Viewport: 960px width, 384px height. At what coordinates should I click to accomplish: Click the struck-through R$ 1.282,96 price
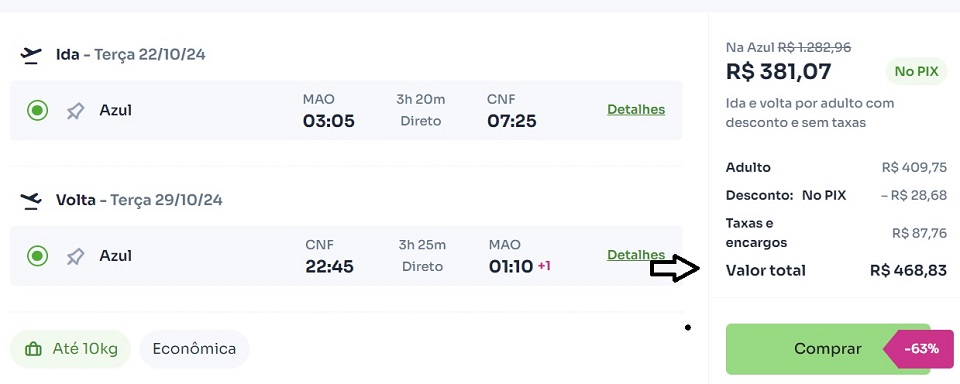click(814, 47)
